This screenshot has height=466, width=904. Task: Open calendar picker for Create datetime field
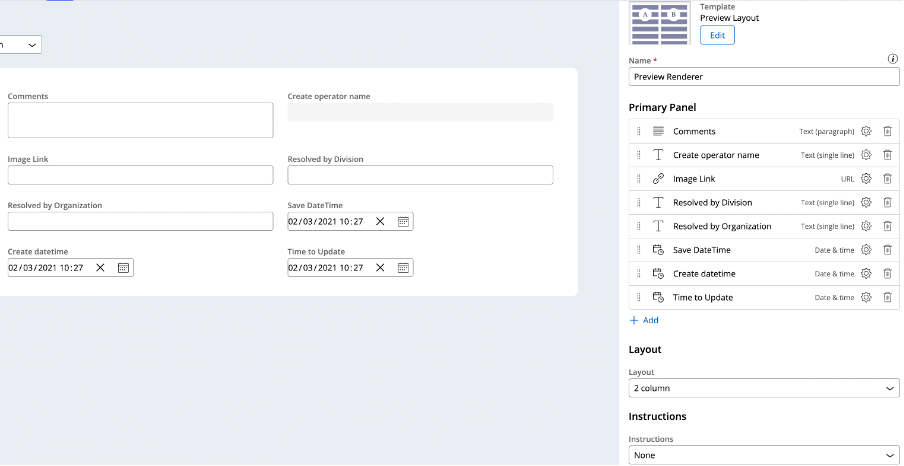click(x=123, y=268)
